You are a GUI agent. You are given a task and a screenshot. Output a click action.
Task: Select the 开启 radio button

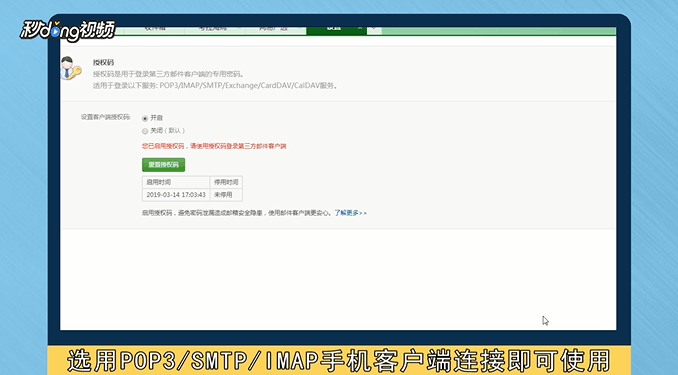(x=145, y=118)
